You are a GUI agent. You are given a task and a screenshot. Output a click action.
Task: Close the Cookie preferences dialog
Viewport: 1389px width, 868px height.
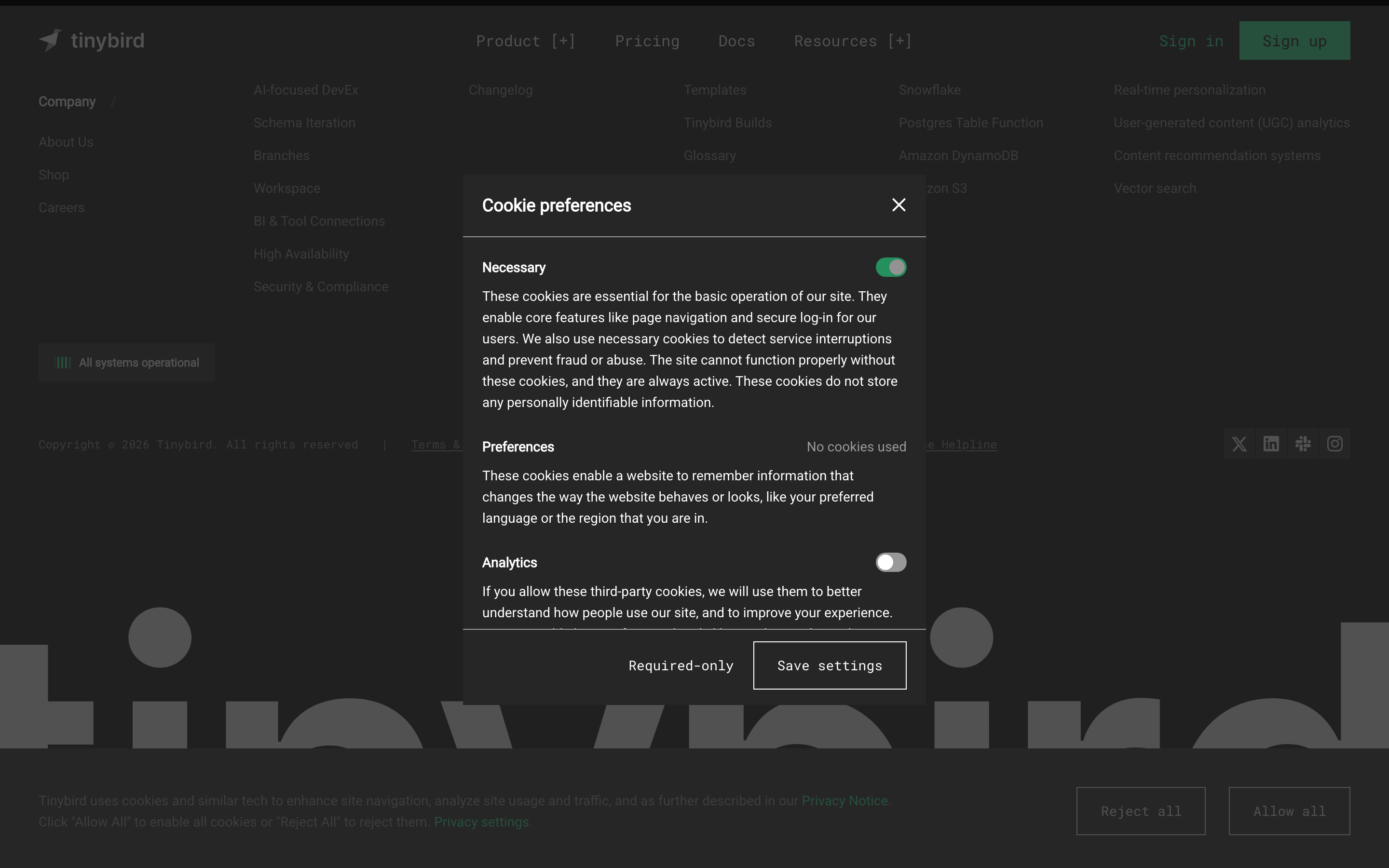[x=899, y=205]
